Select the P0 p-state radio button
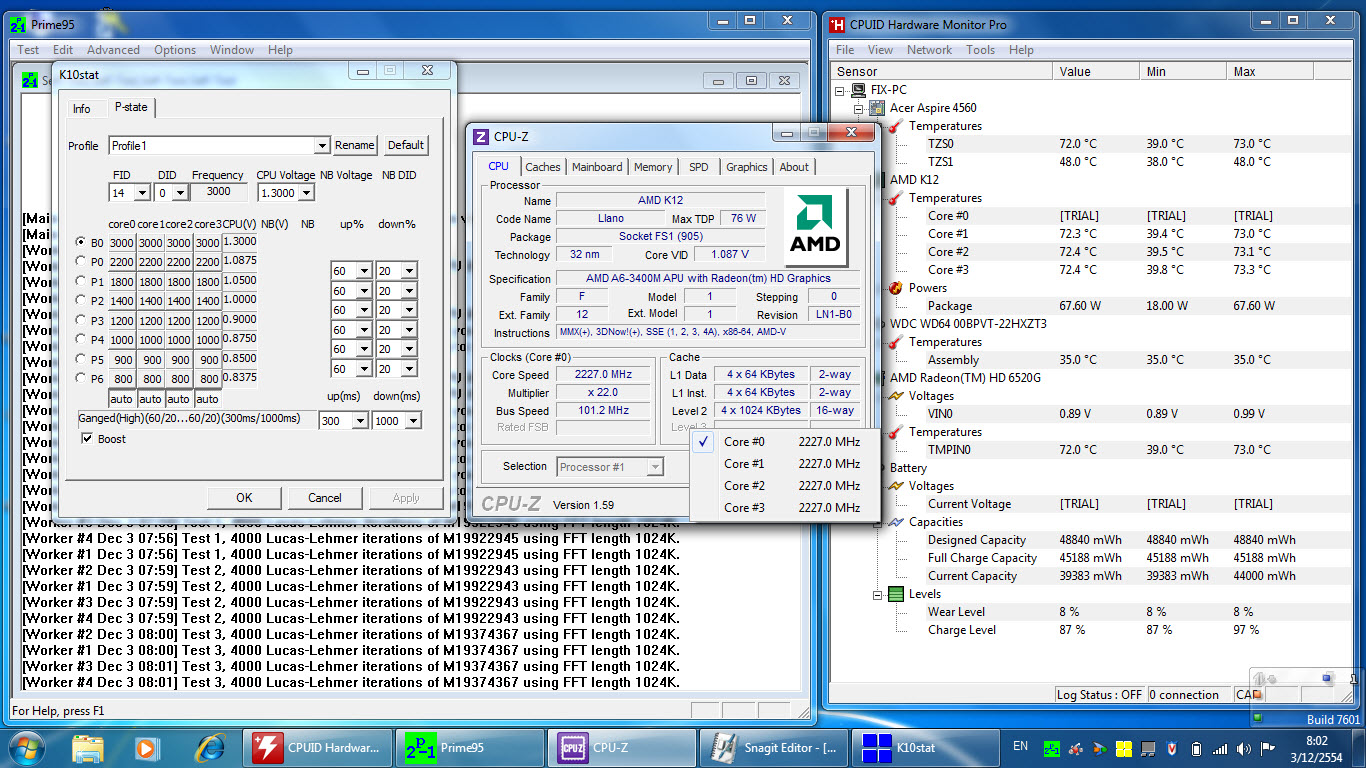Screen dimensions: 1366x768 pyautogui.click(x=81, y=261)
